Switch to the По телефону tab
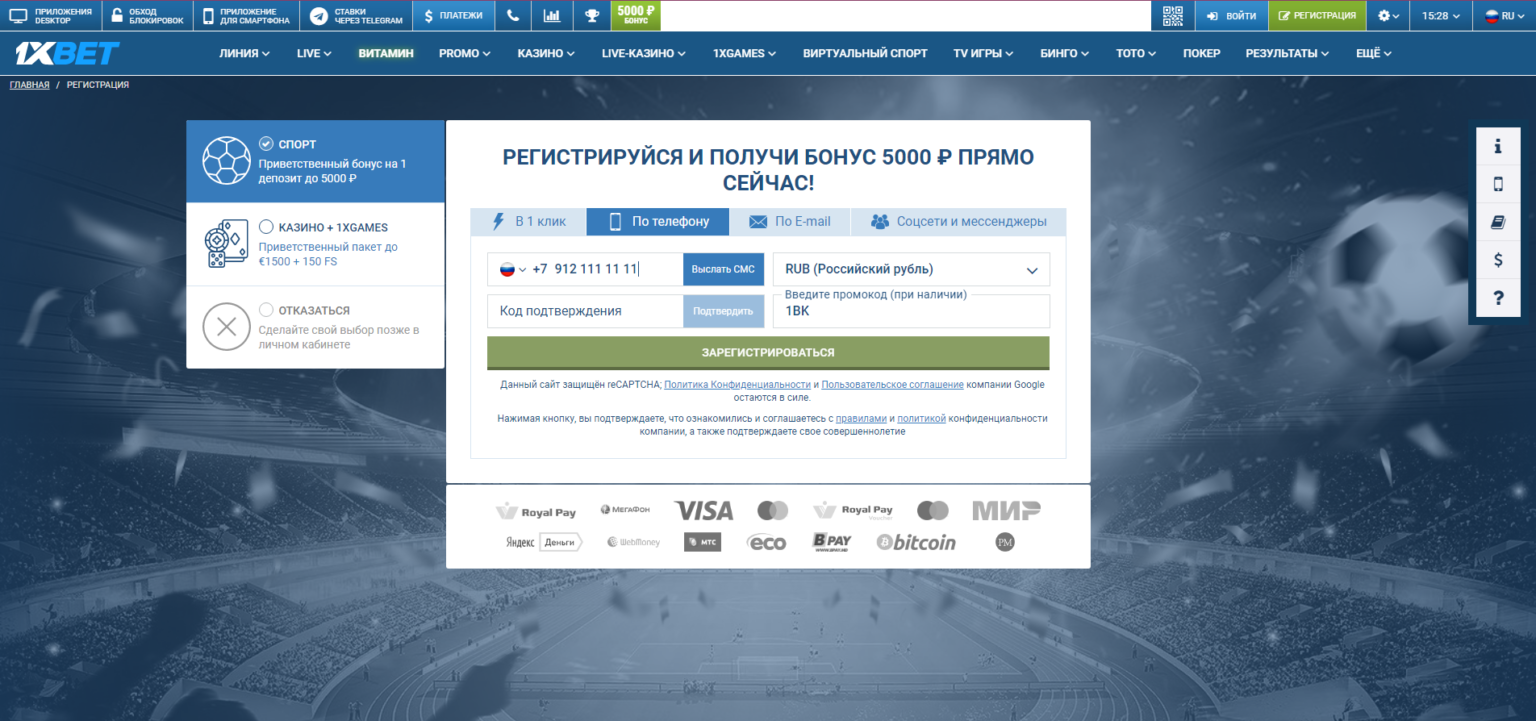 pos(658,222)
